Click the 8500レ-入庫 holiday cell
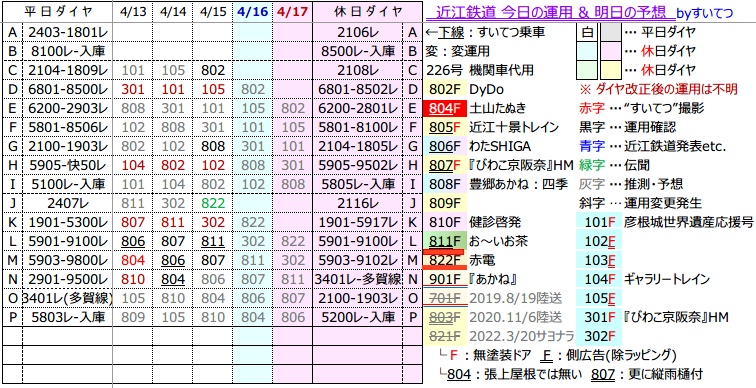This screenshot has width=756, height=388. 357,52
